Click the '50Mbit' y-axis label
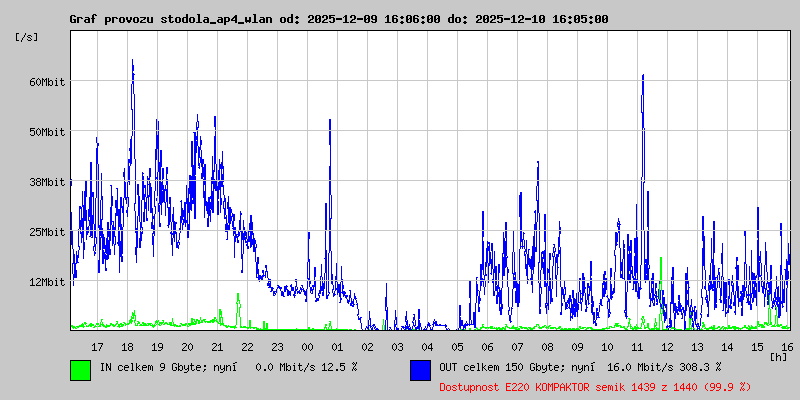 [x=47, y=133]
